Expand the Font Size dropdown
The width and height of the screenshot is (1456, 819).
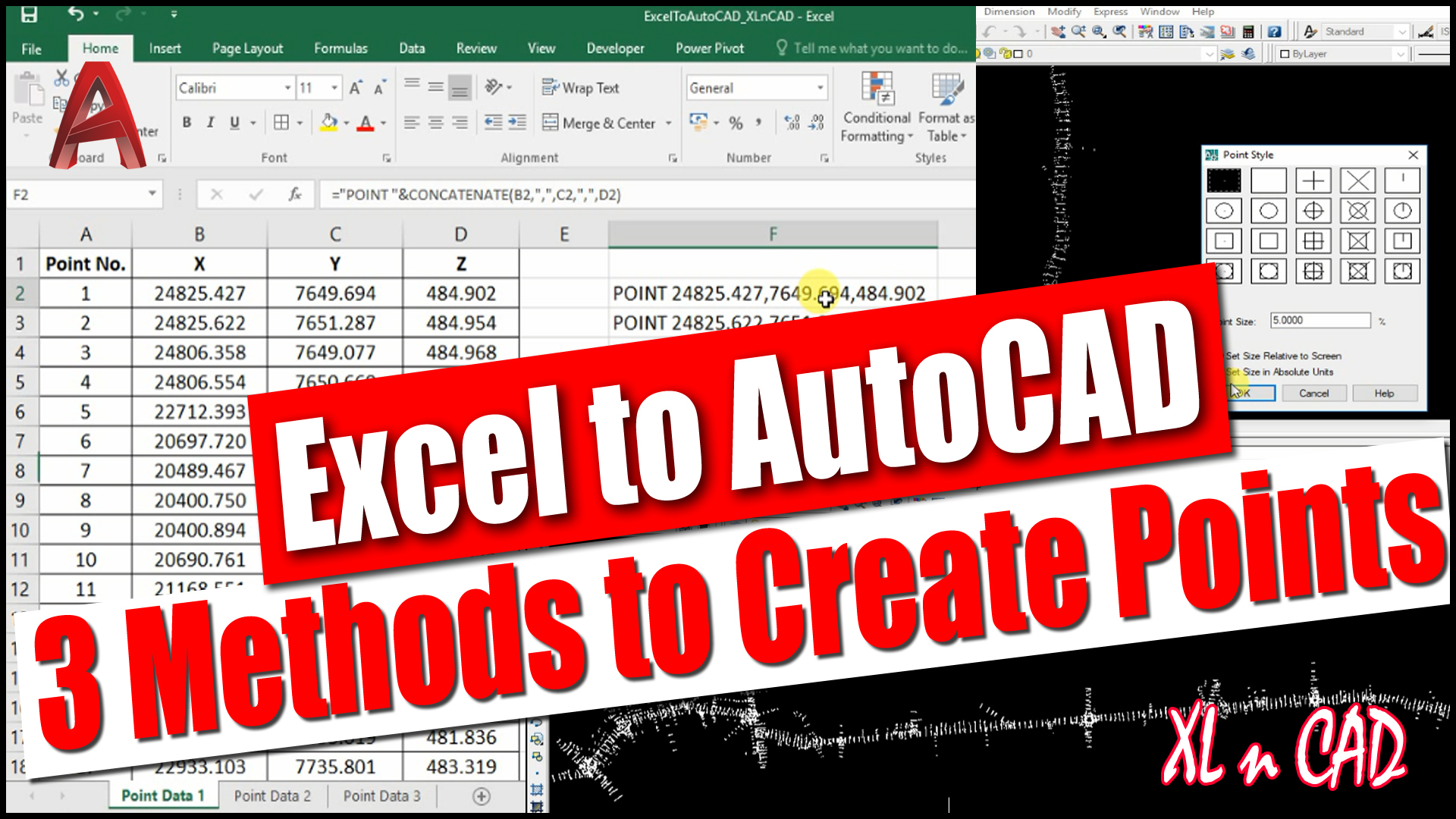click(x=334, y=90)
